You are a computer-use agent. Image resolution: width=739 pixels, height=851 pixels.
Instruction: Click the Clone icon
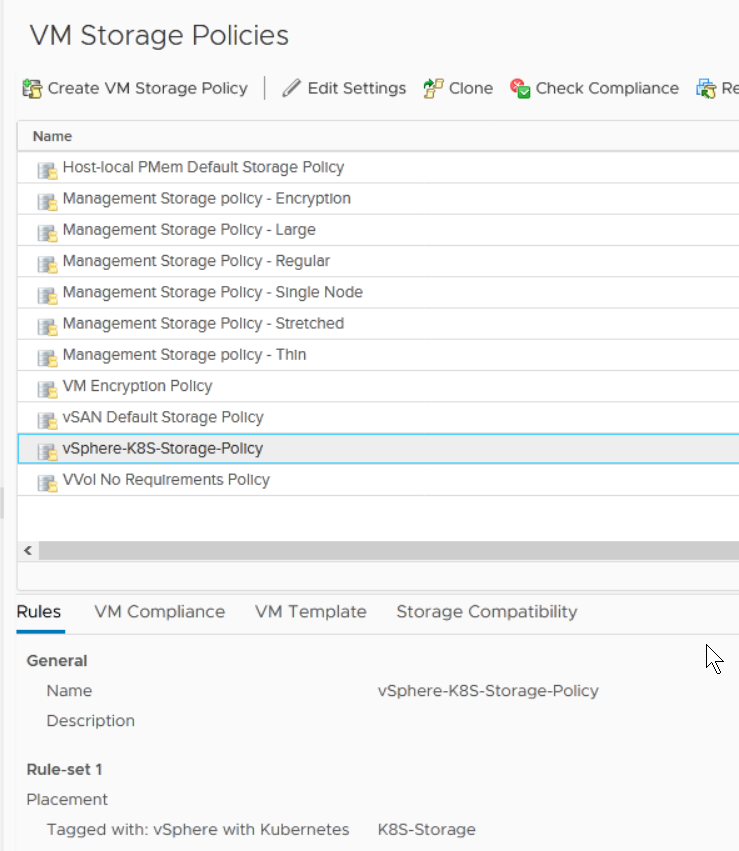coord(433,88)
